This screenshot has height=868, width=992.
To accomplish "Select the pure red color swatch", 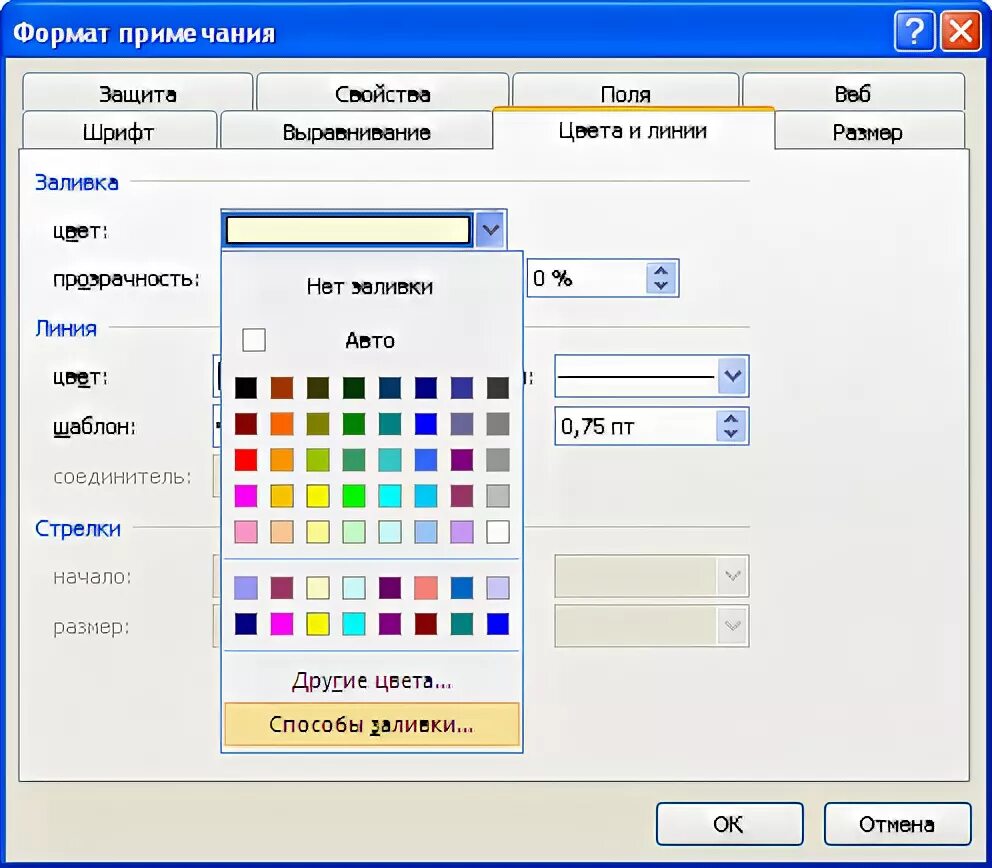I will (x=246, y=460).
